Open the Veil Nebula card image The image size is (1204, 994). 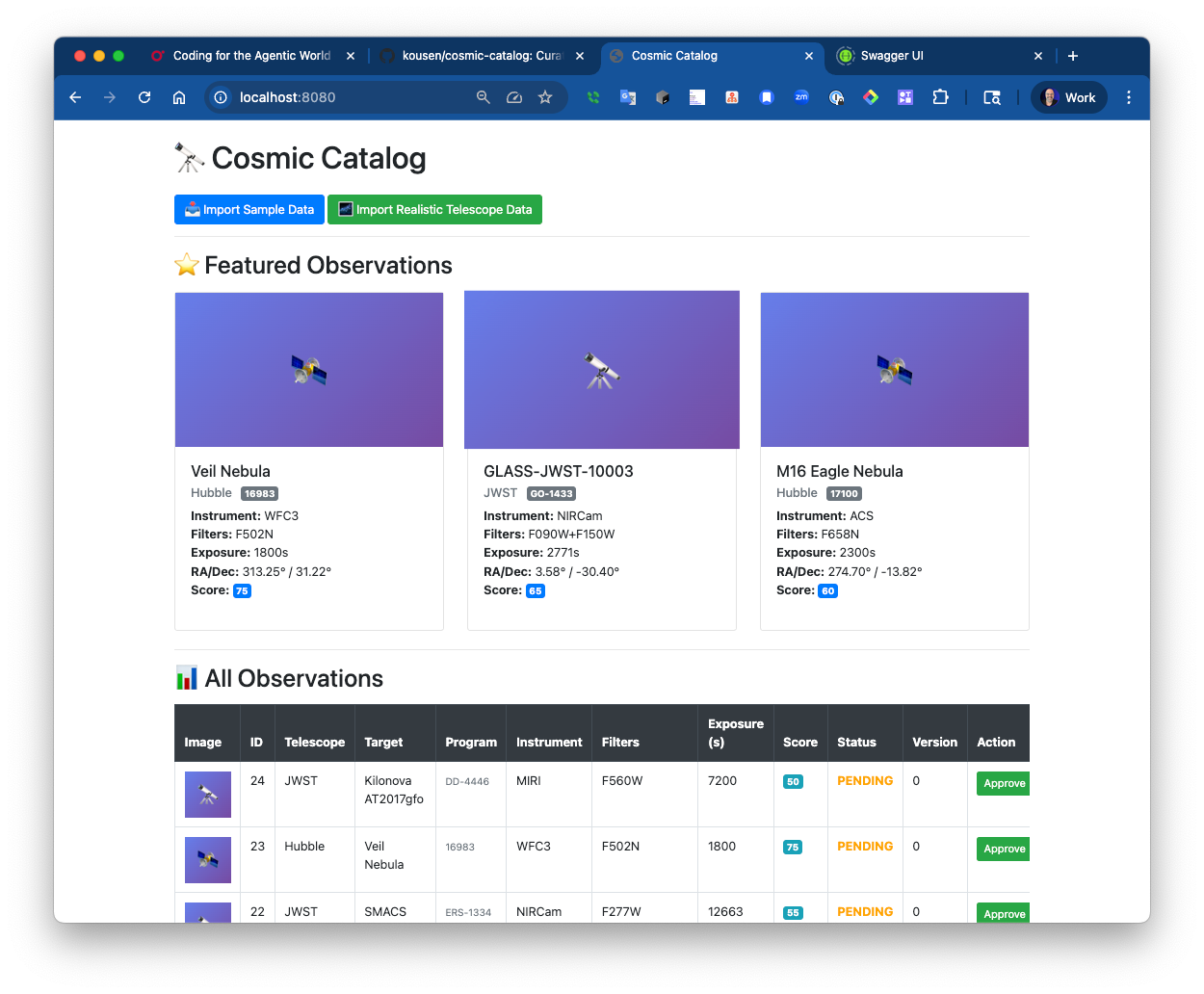(309, 370)
